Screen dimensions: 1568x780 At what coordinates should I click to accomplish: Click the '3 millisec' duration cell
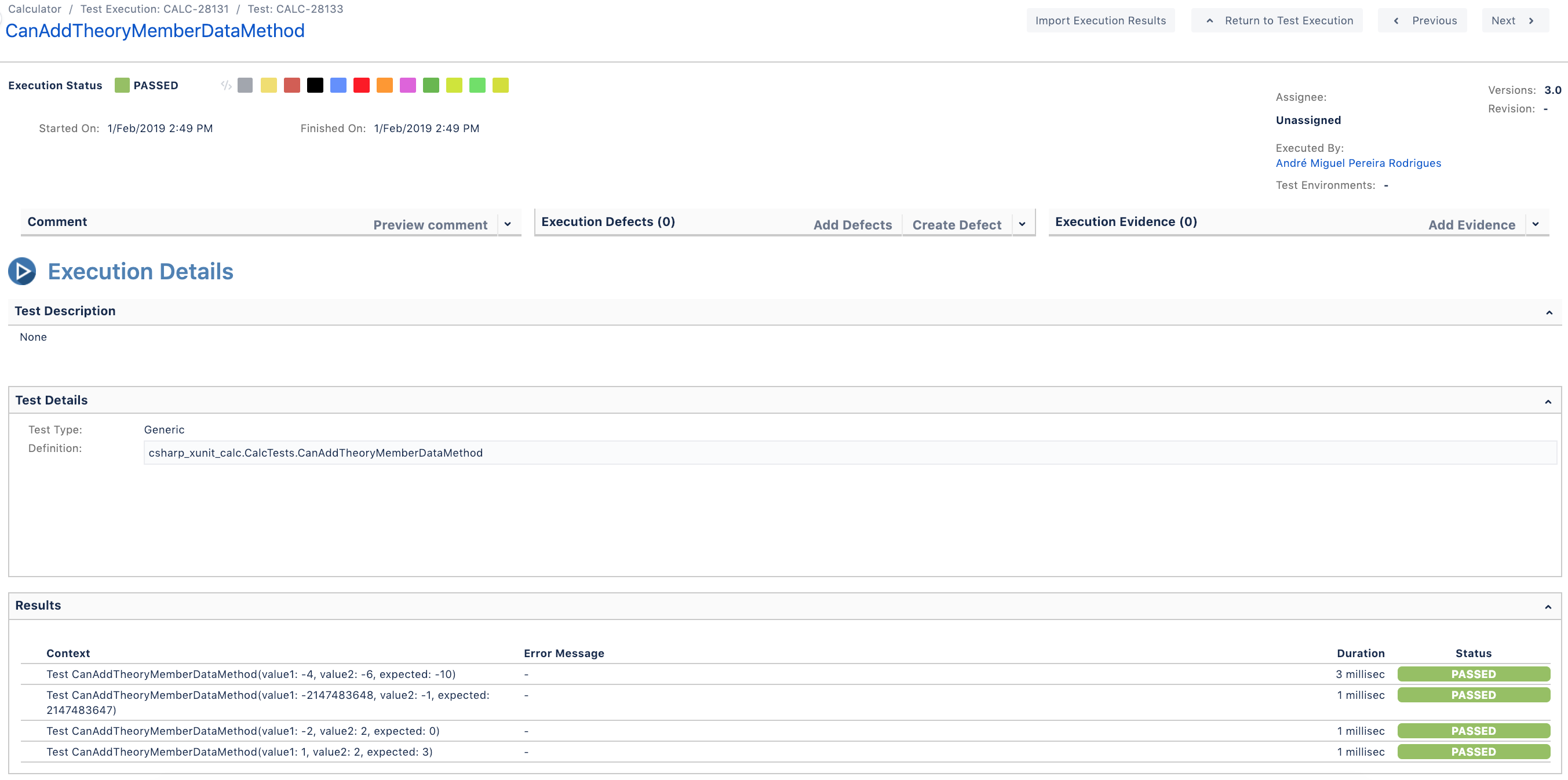pos(1360,674)
